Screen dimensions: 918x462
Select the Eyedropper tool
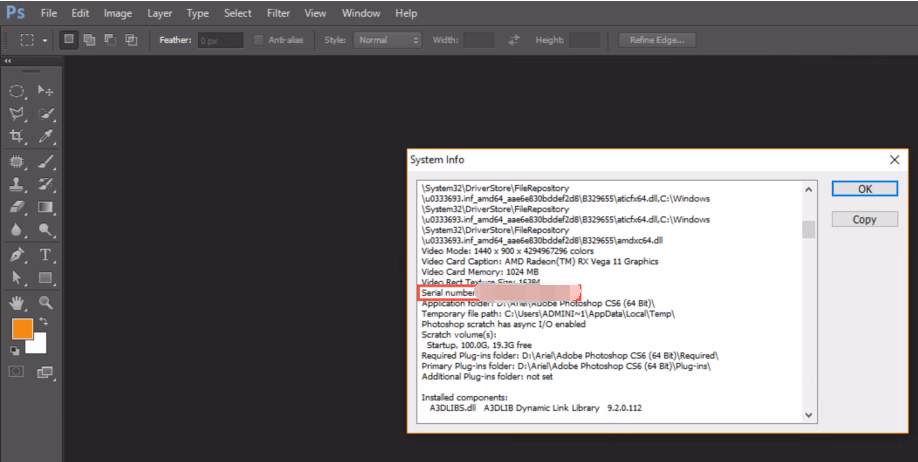click(x=45, y=137)
